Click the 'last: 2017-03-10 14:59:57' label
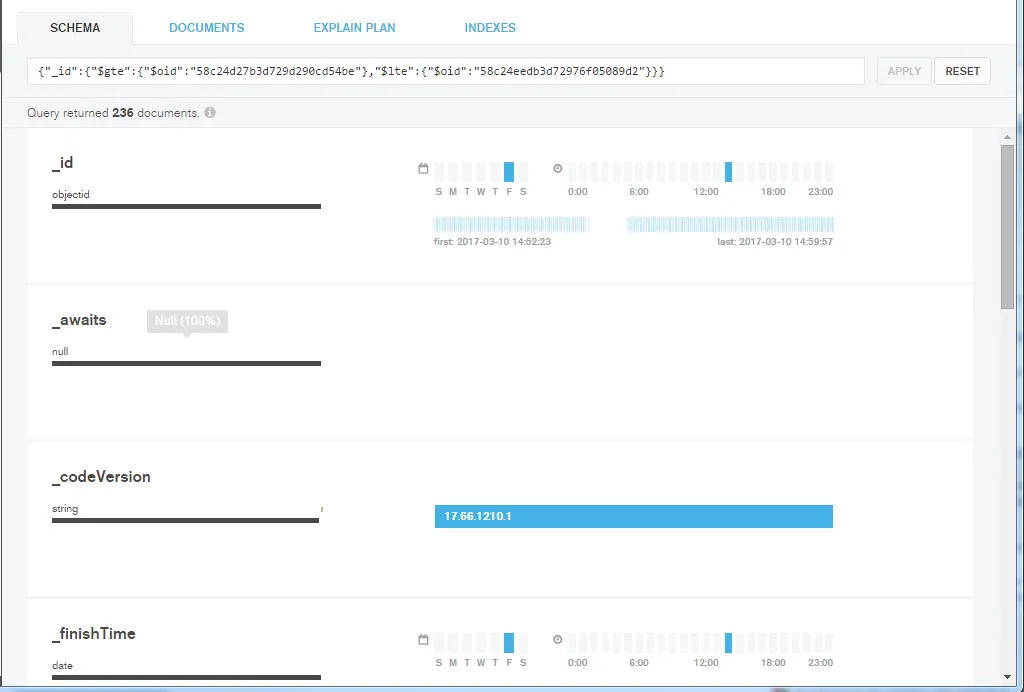Viewport: 1024px width, 692px height. coord(775,242)
